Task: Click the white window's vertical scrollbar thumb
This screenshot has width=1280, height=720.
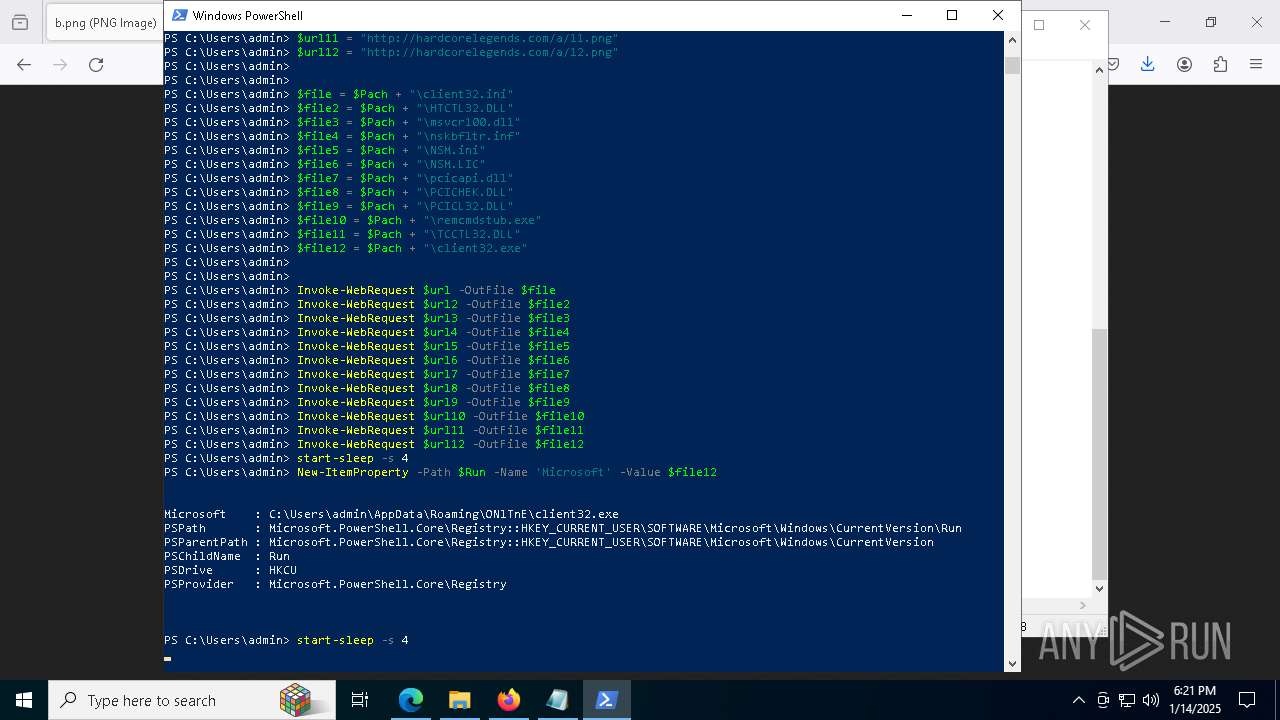Action: coord(1100,454)
